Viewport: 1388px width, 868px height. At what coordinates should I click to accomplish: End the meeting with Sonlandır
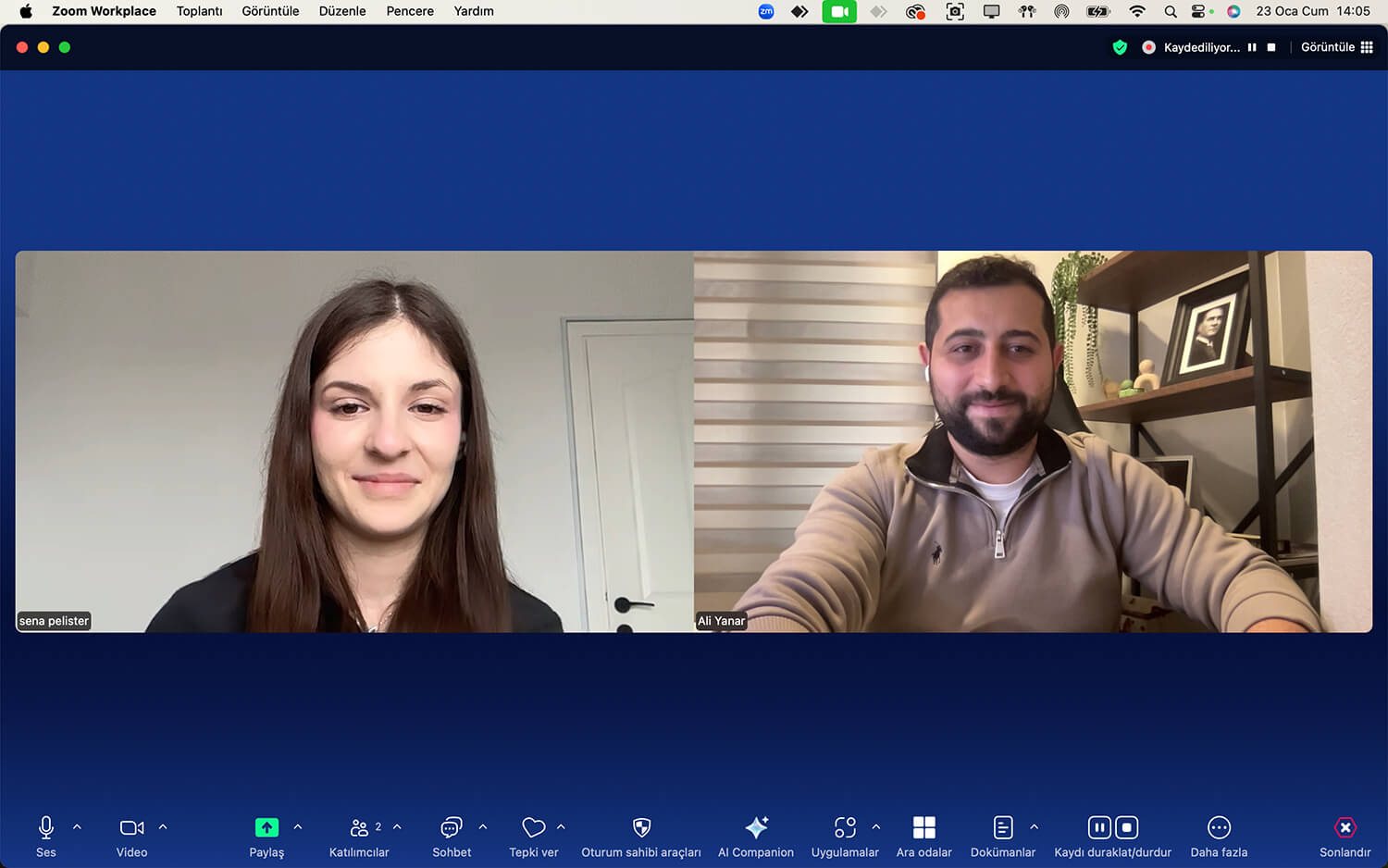[x=1345, y=827]
